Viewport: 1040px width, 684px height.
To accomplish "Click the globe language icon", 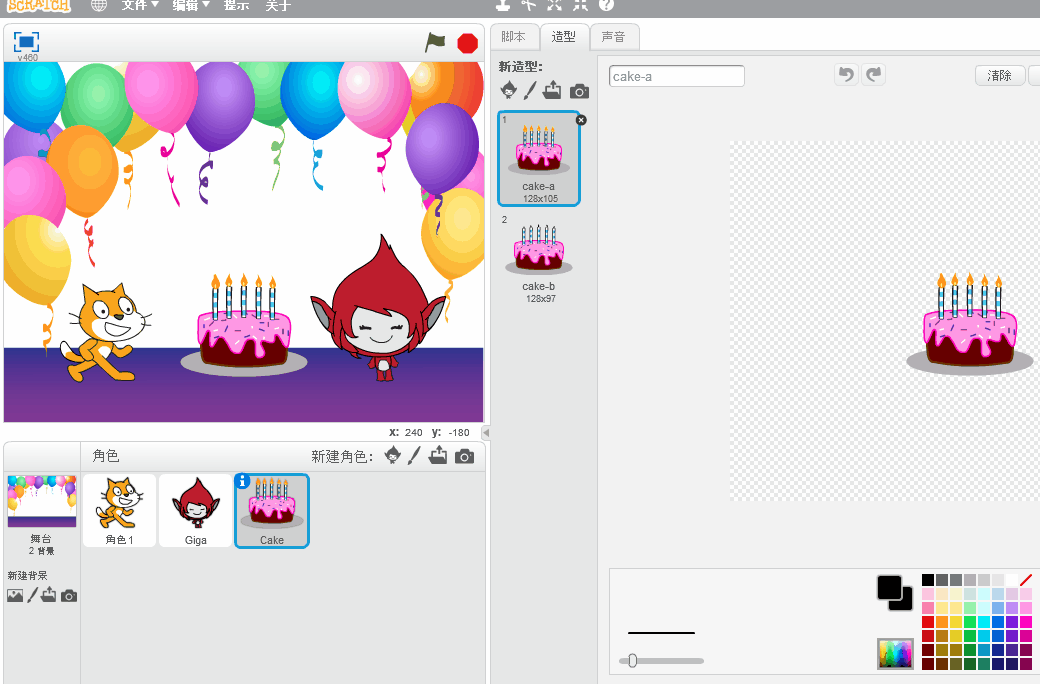I will tap(99, 5).
